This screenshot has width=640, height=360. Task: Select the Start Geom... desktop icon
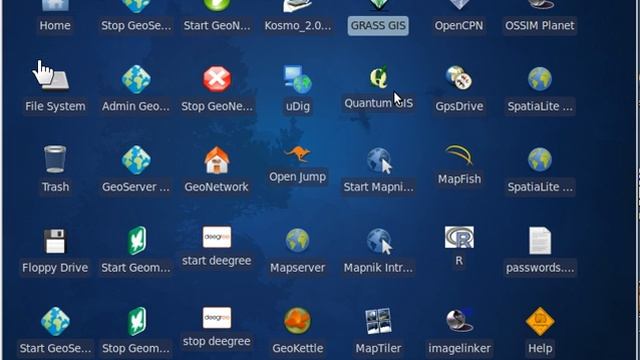click(x=136, y=240)
